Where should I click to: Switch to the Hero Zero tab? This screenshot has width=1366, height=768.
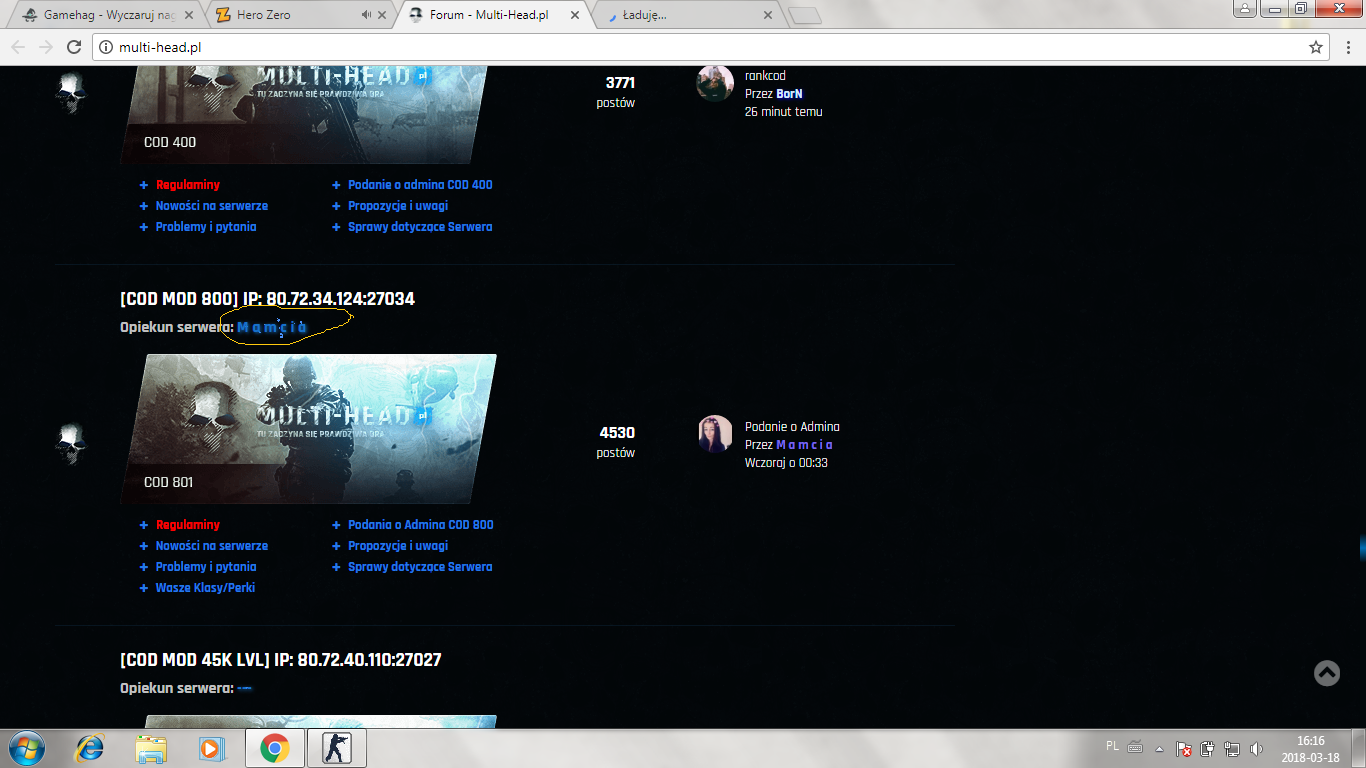pyautogui.click(x=280, y=15)
